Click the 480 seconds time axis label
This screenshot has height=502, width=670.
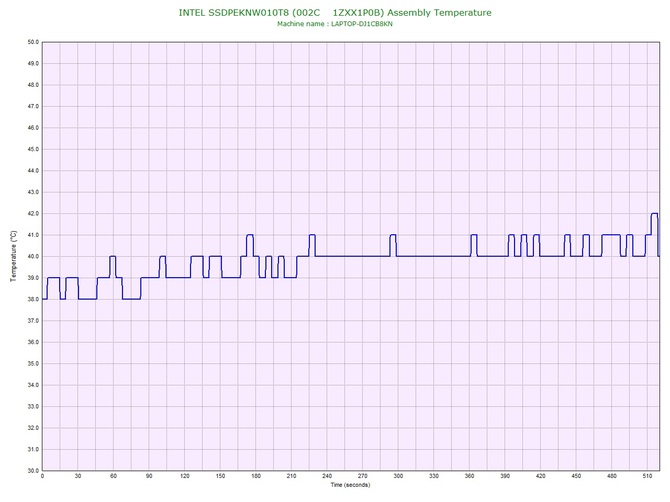[x=612, y=476]
